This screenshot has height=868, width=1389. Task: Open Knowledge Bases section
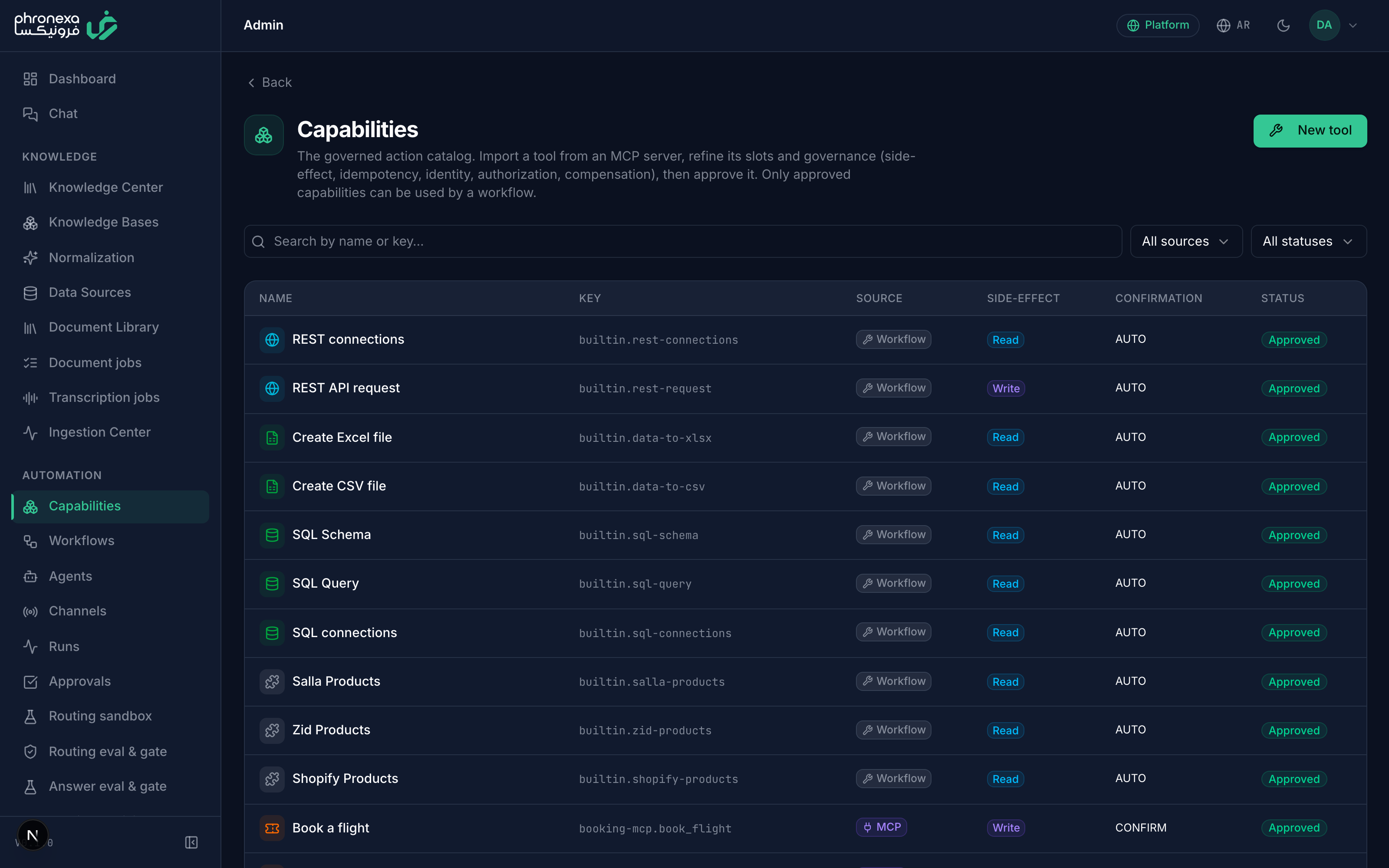pos(110,222)
